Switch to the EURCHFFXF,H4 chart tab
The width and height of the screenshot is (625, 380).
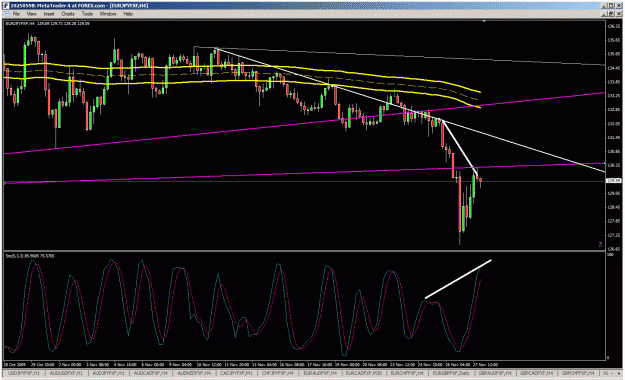point(407,373)
